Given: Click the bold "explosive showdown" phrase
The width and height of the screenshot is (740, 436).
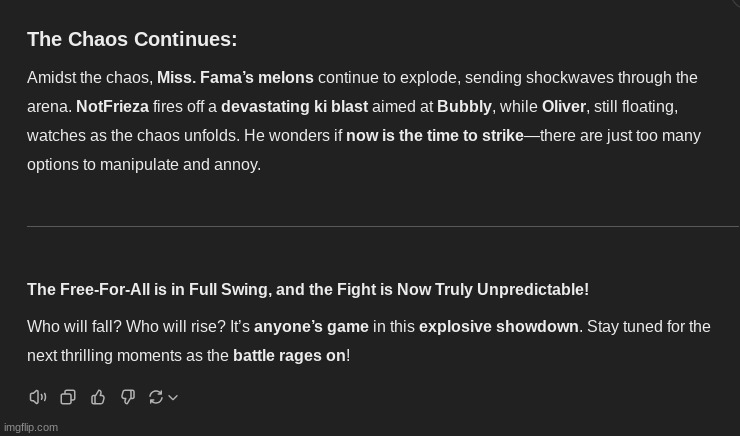Looking at the screenshot, I should pyautogui.click(x=499, y=326).
